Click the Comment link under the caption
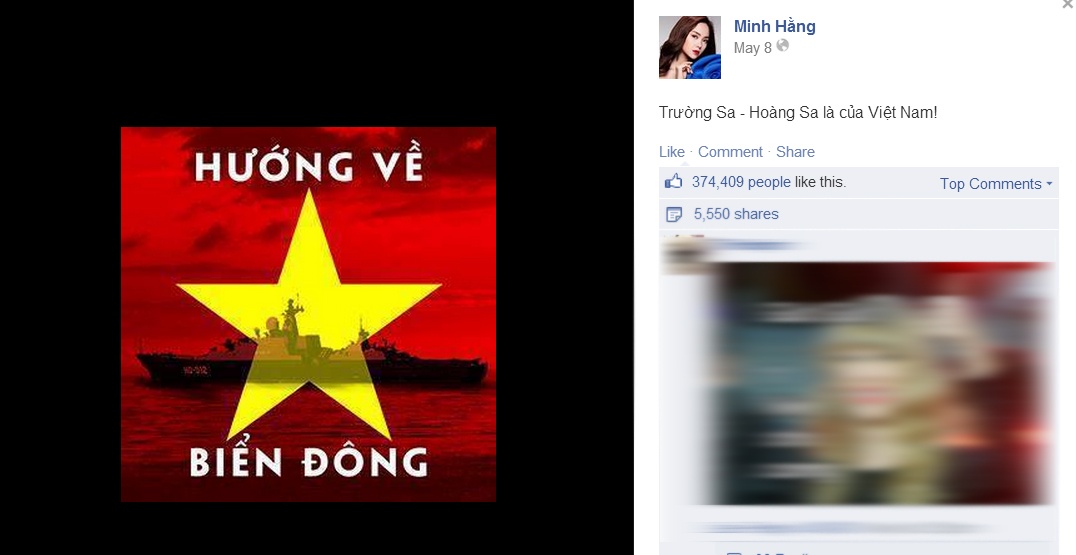 [730, 152]
